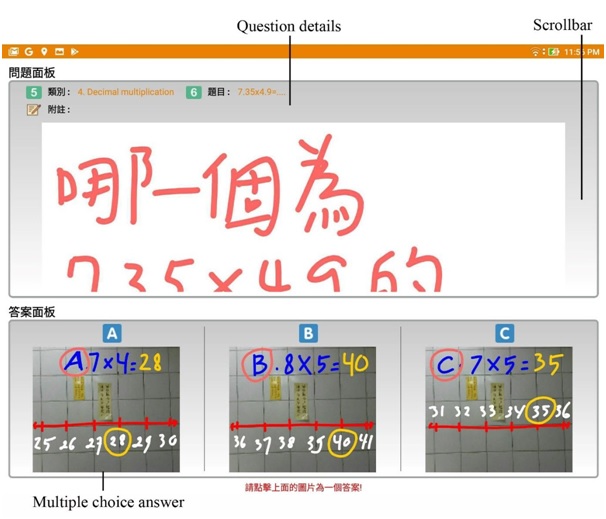Tap the Play Store notification icon

[74, 51]
